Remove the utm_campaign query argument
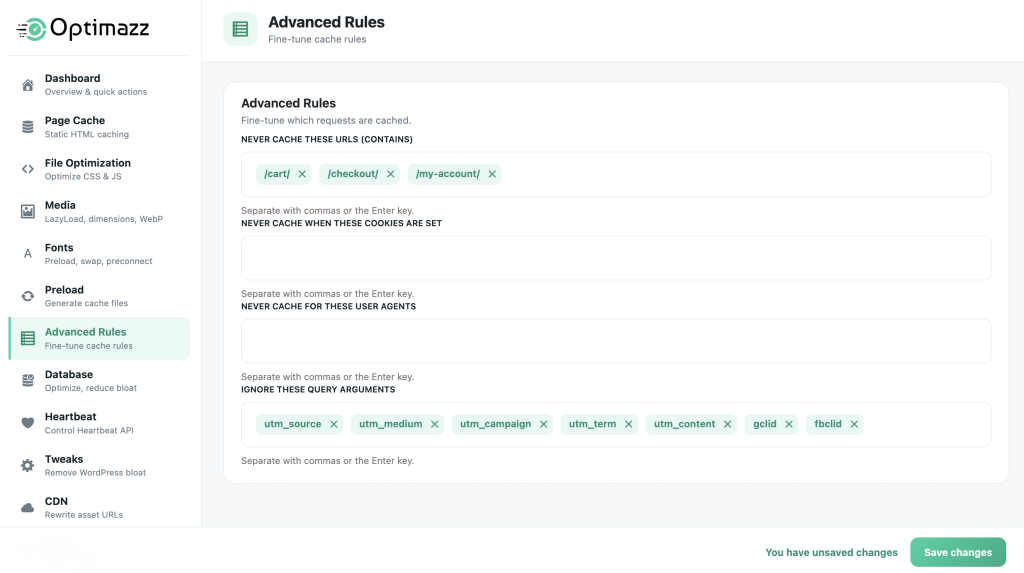1024x573 pixels. pyautogui.click(x=543, y=424)
